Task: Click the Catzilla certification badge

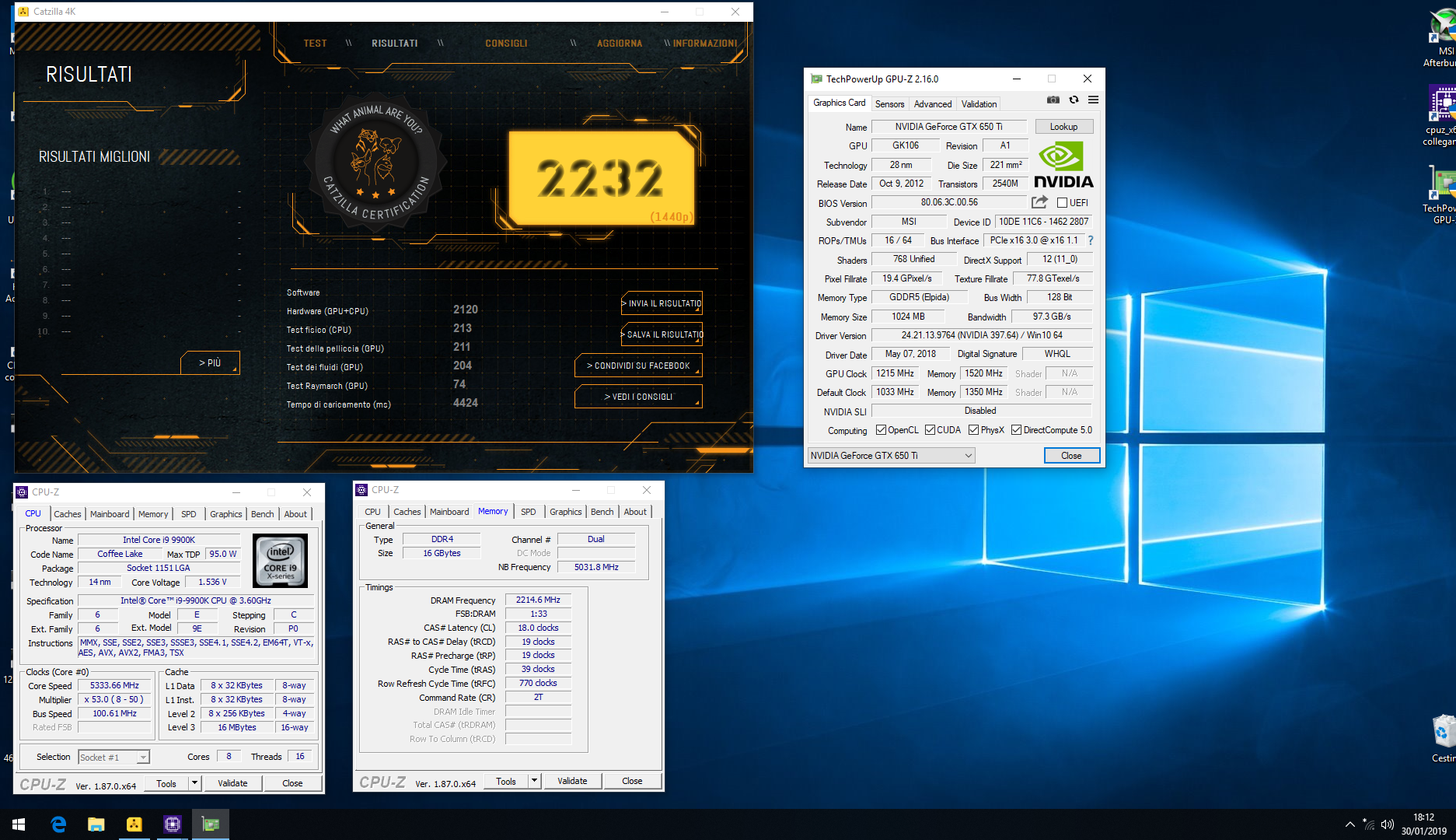Action: point(375,164)
